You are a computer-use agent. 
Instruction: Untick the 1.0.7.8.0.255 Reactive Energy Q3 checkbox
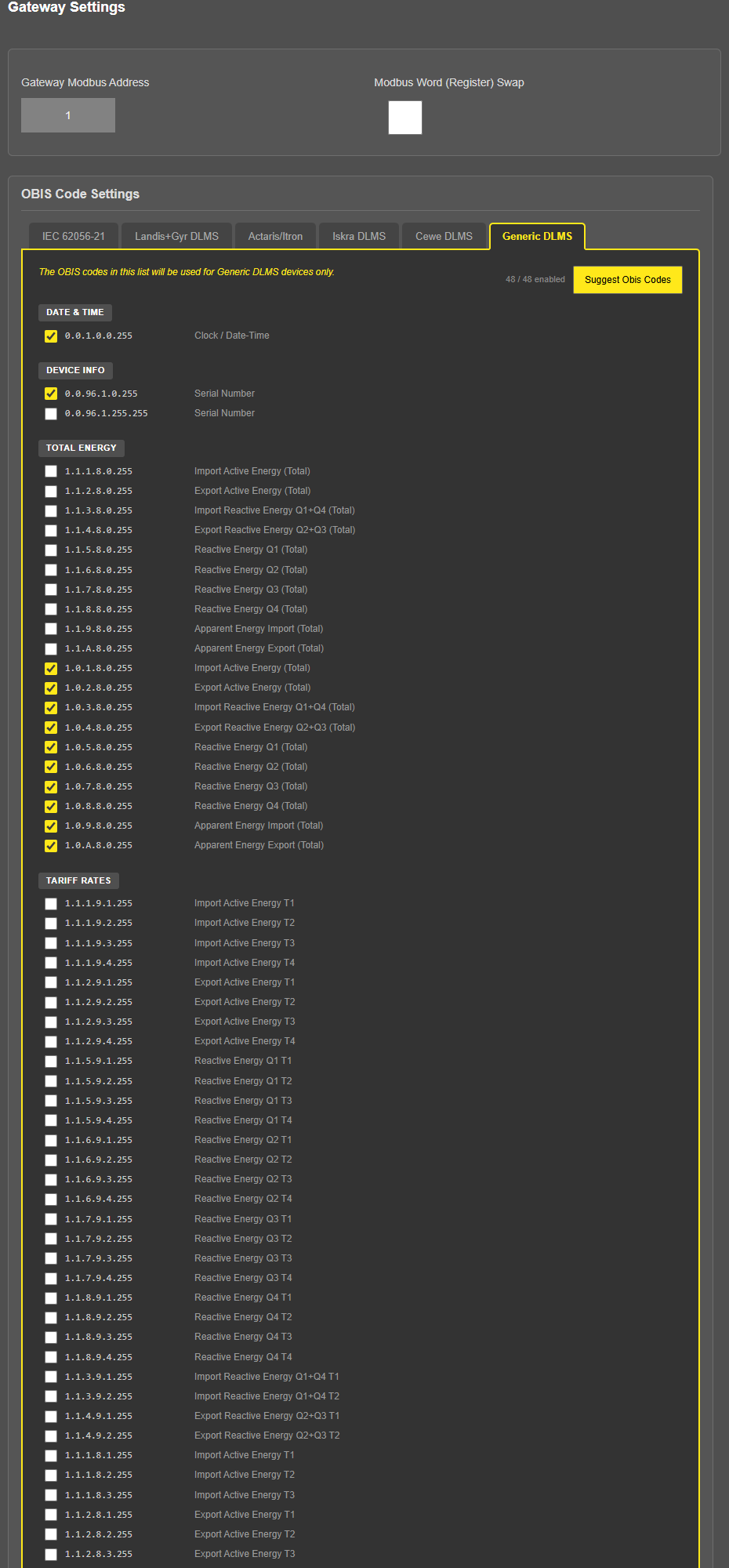(51, 787)
